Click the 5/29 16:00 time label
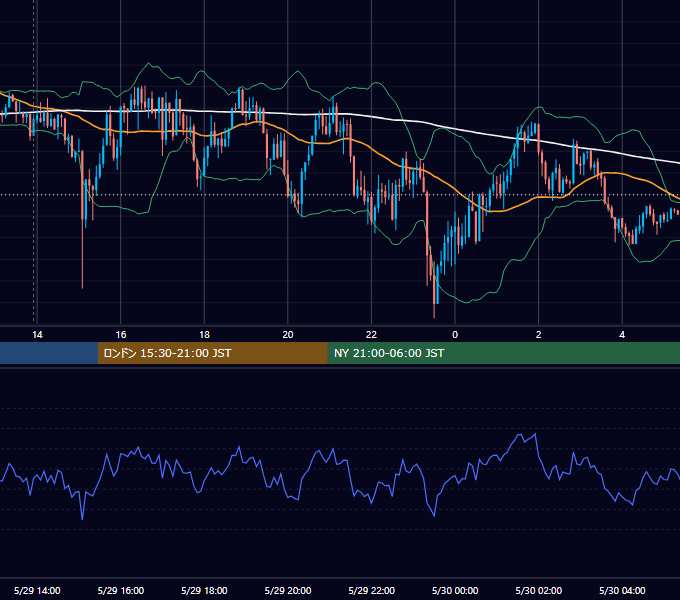The image size is (680, 600). pos(121,590)
